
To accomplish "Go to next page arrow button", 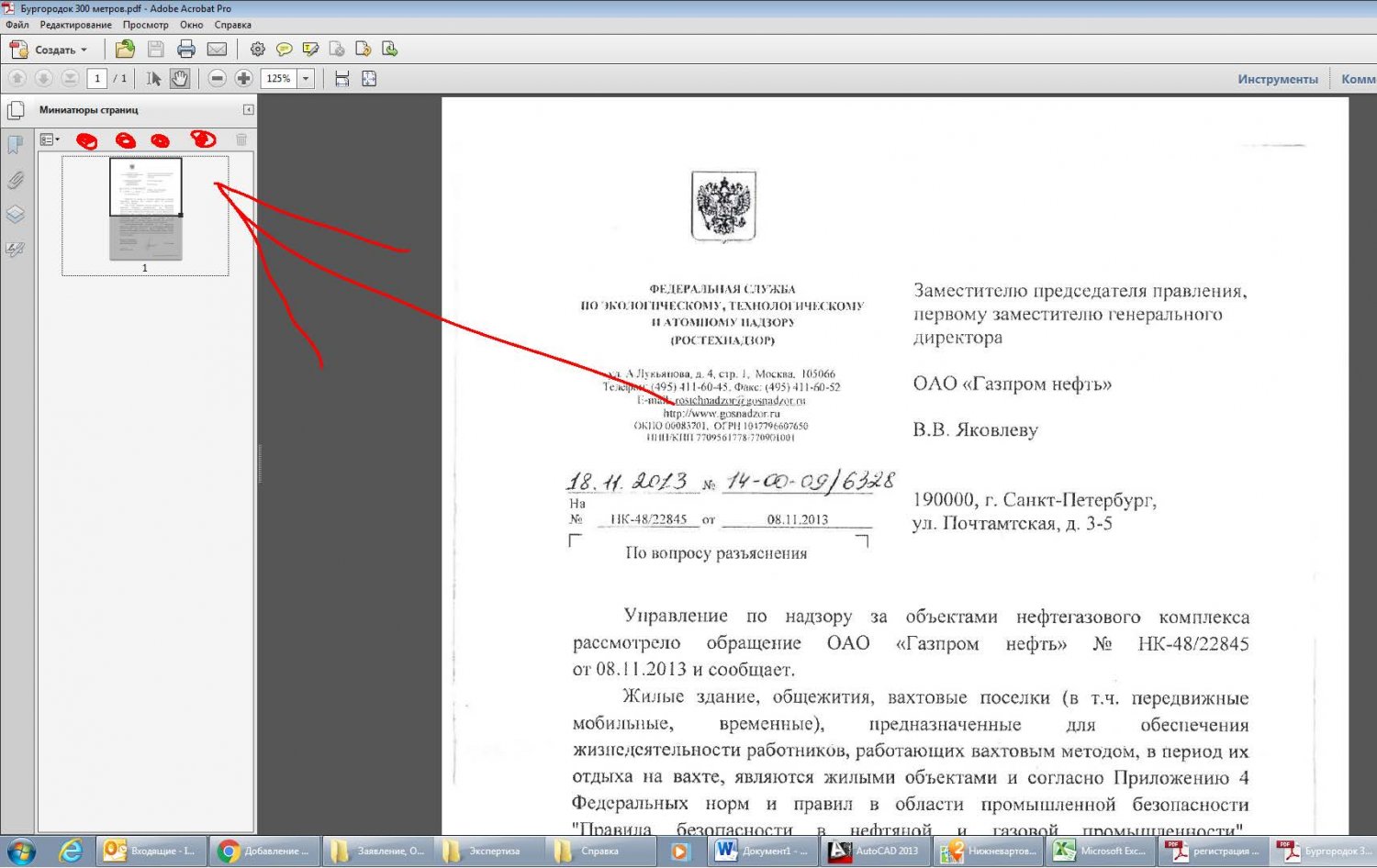I will click(43, 79).
